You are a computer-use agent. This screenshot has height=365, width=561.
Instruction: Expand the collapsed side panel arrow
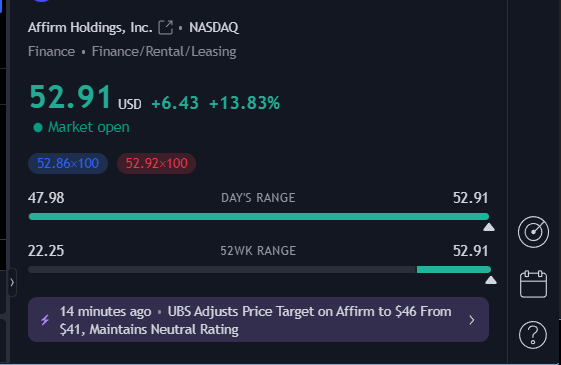[12, 282]
